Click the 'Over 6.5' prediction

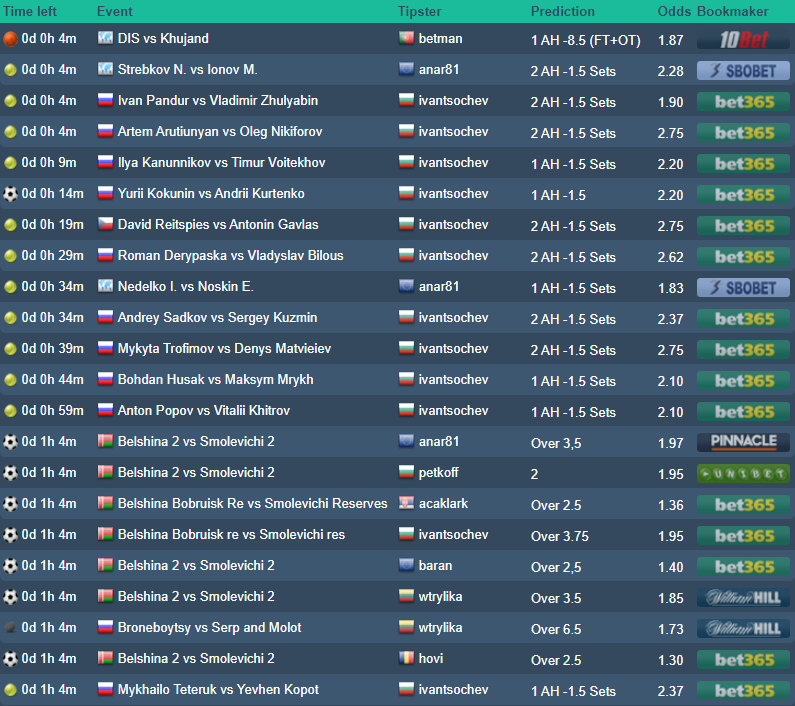tap(556, 629)
